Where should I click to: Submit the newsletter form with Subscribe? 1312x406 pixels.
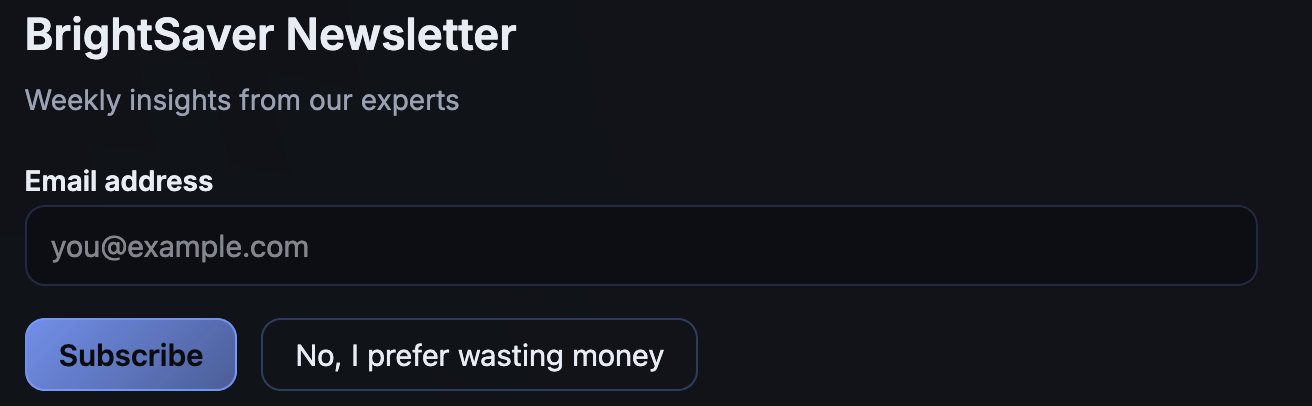coord(131,355)
